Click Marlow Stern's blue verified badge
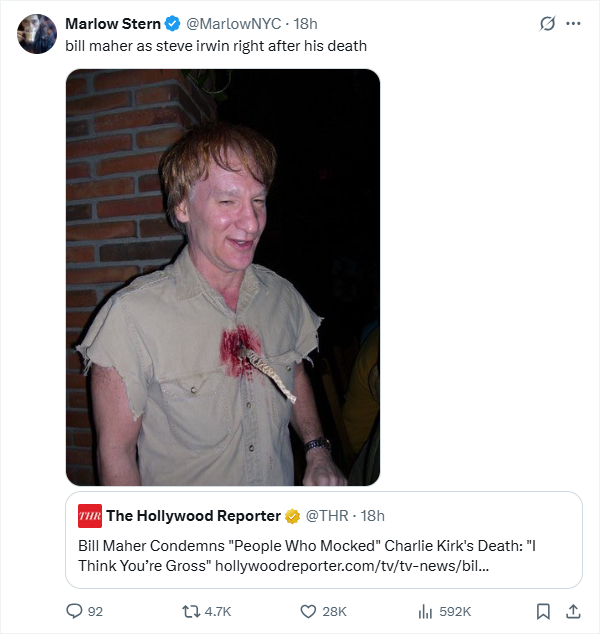This screenshot has height=634, width=600. 173,24
